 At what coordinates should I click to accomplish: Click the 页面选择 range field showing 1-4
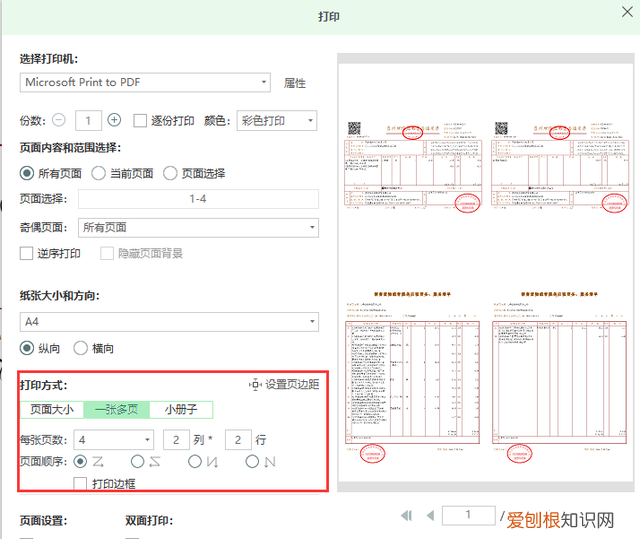pos(198,199)
